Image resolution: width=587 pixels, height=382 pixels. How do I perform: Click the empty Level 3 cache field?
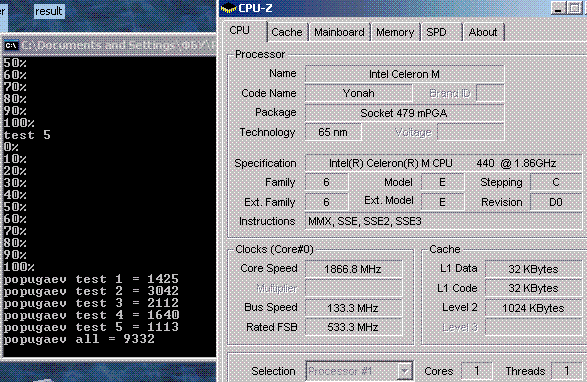click(x=533, y=327)
